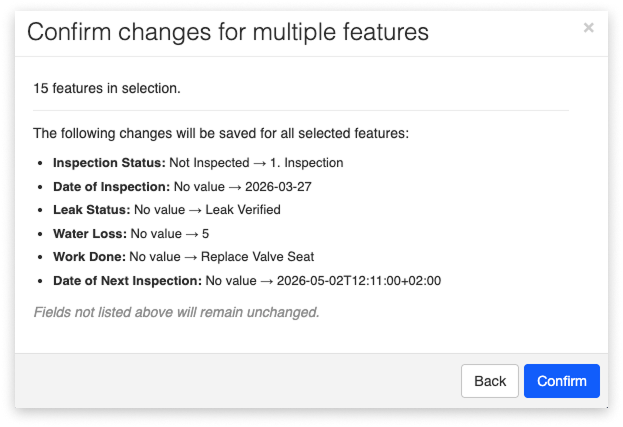Viewport: 623px width, 427px height.
Task: Click the '15 features in selection' text
Action: (x=107, y=88)
